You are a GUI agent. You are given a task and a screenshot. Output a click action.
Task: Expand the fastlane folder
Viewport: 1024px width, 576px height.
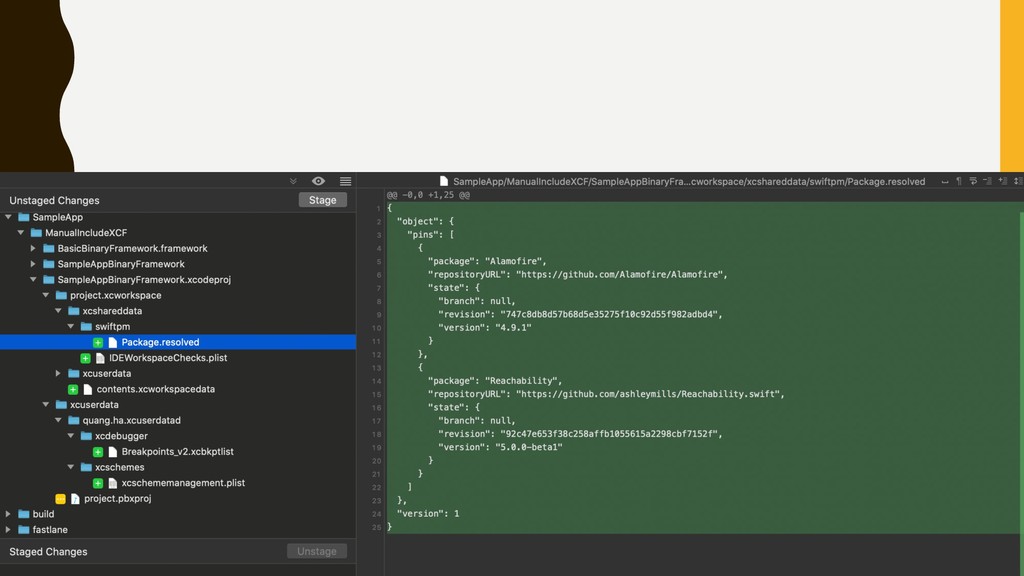pos(8,530)
